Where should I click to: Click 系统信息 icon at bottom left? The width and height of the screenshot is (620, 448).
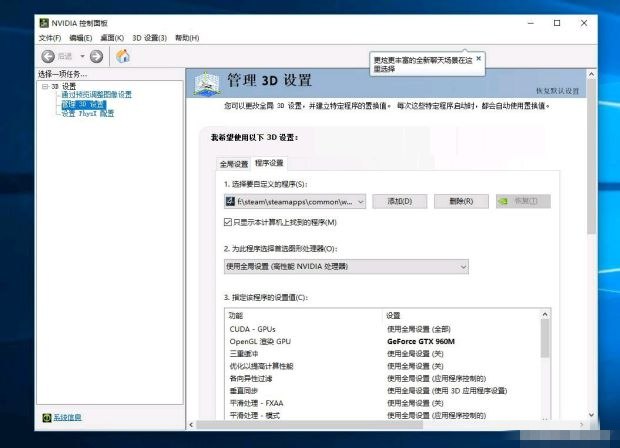coord(47,418)
